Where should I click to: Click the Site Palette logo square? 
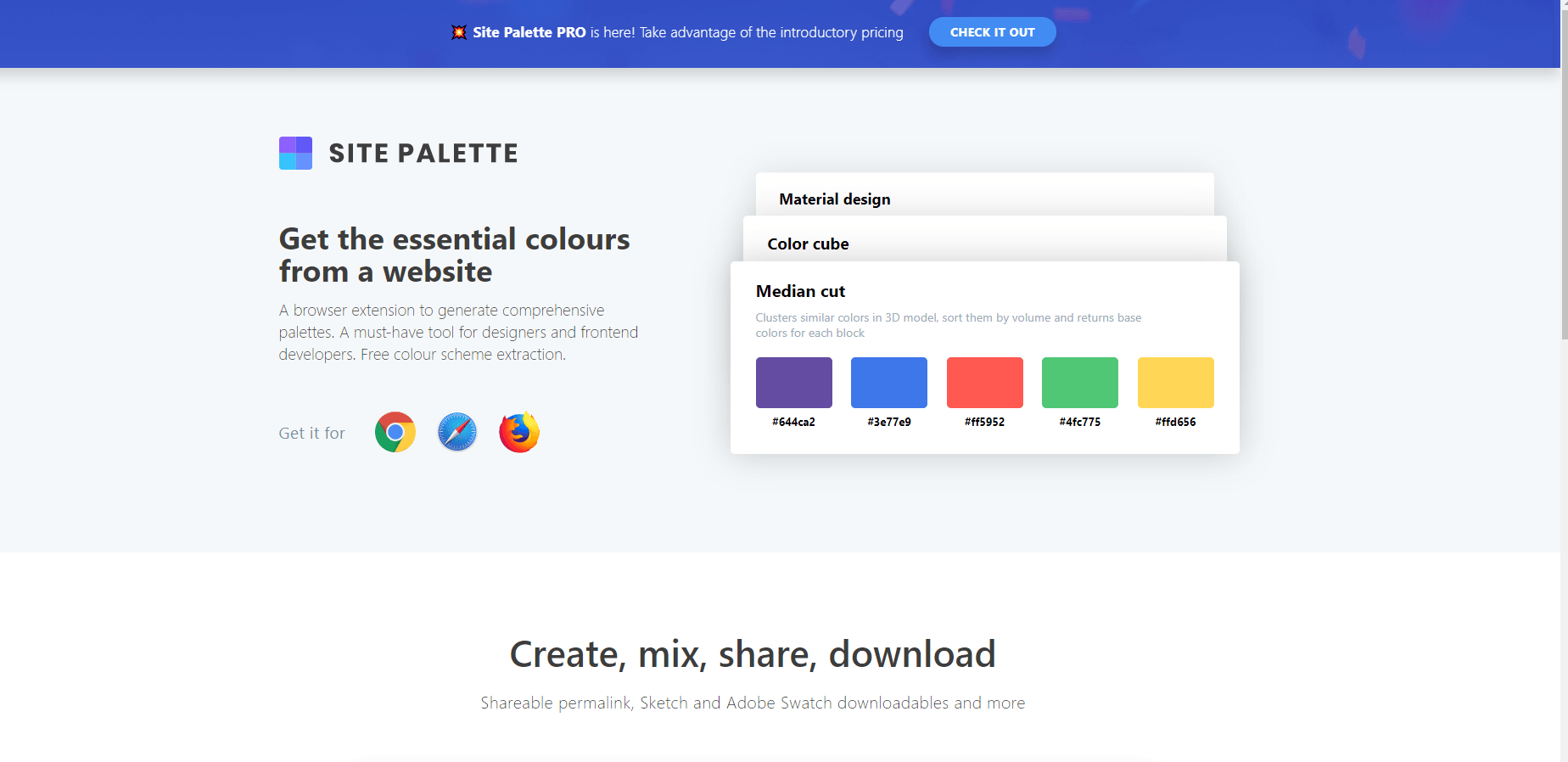[295, 153]
